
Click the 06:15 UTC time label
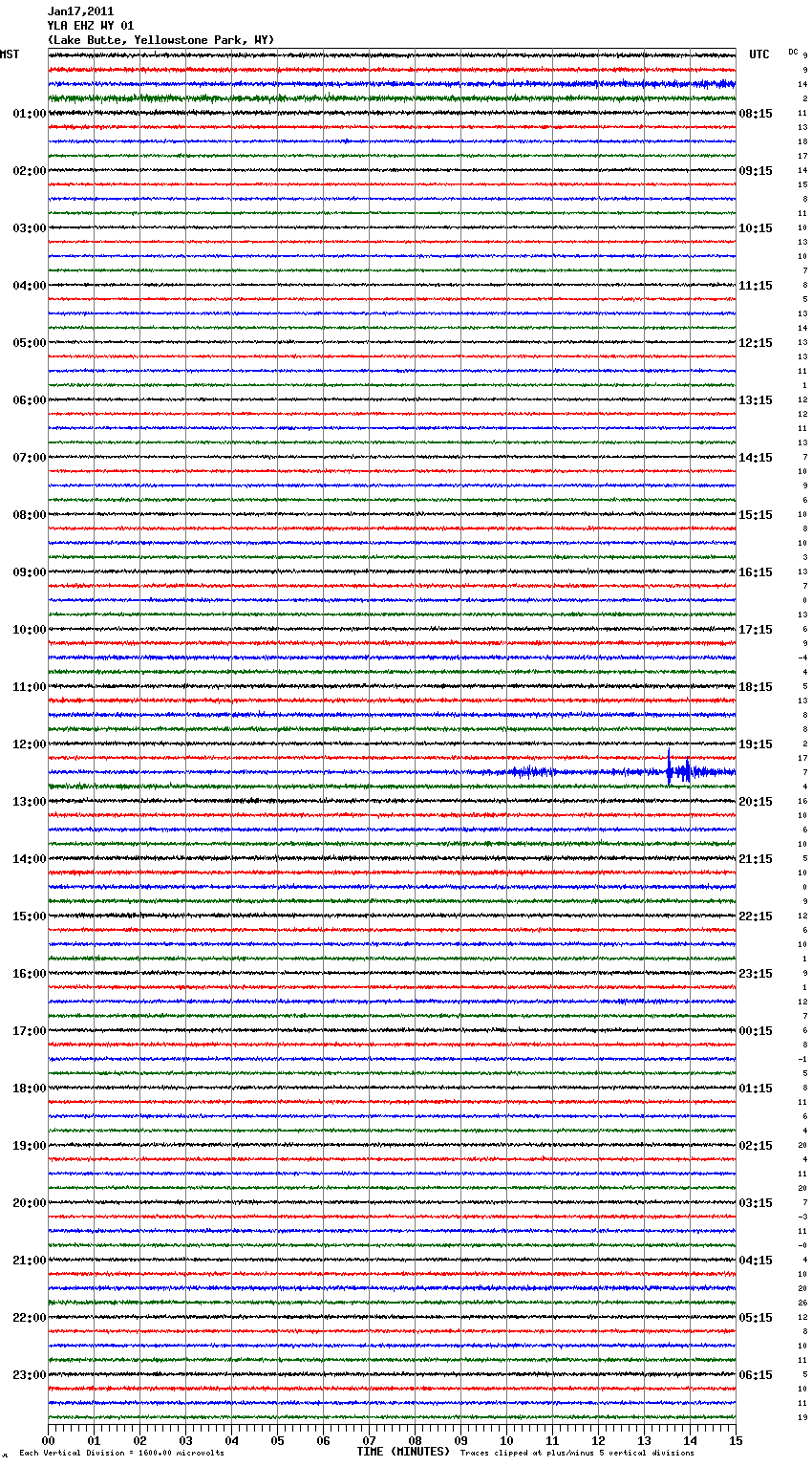tap(756, 1375)
